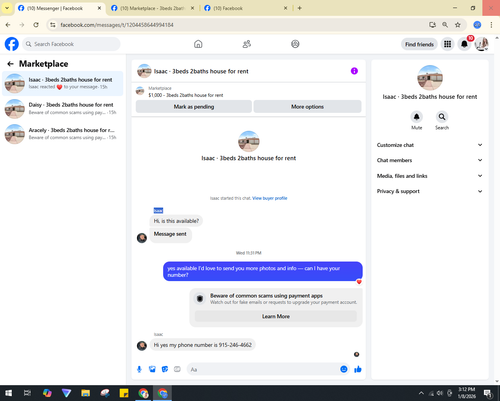Viewport: 500px width, 401px height.
Task: Click Isaac's avatar beside phone number message
Action: point(142,346)
